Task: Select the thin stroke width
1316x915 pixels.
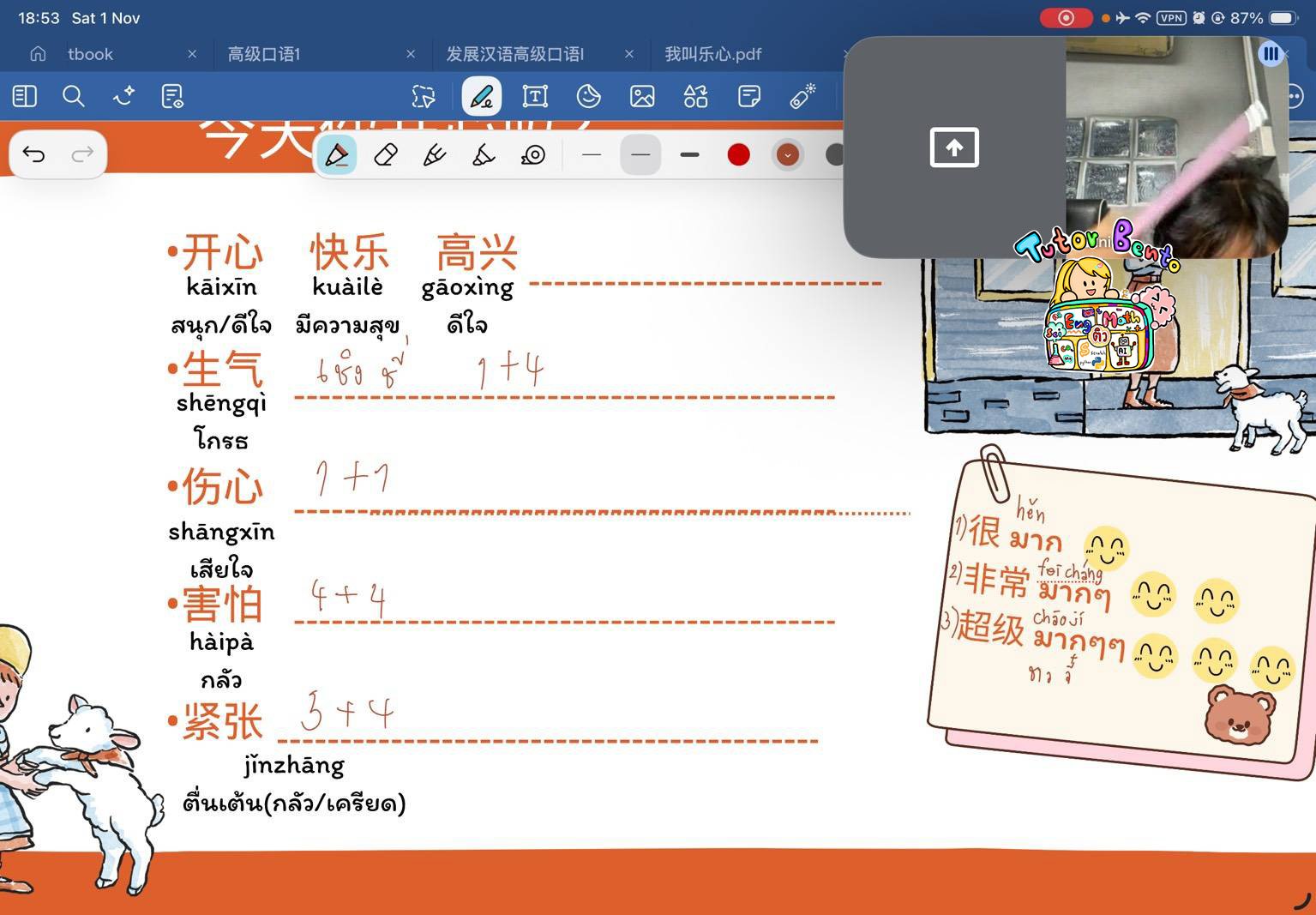Action: (591, 154)
